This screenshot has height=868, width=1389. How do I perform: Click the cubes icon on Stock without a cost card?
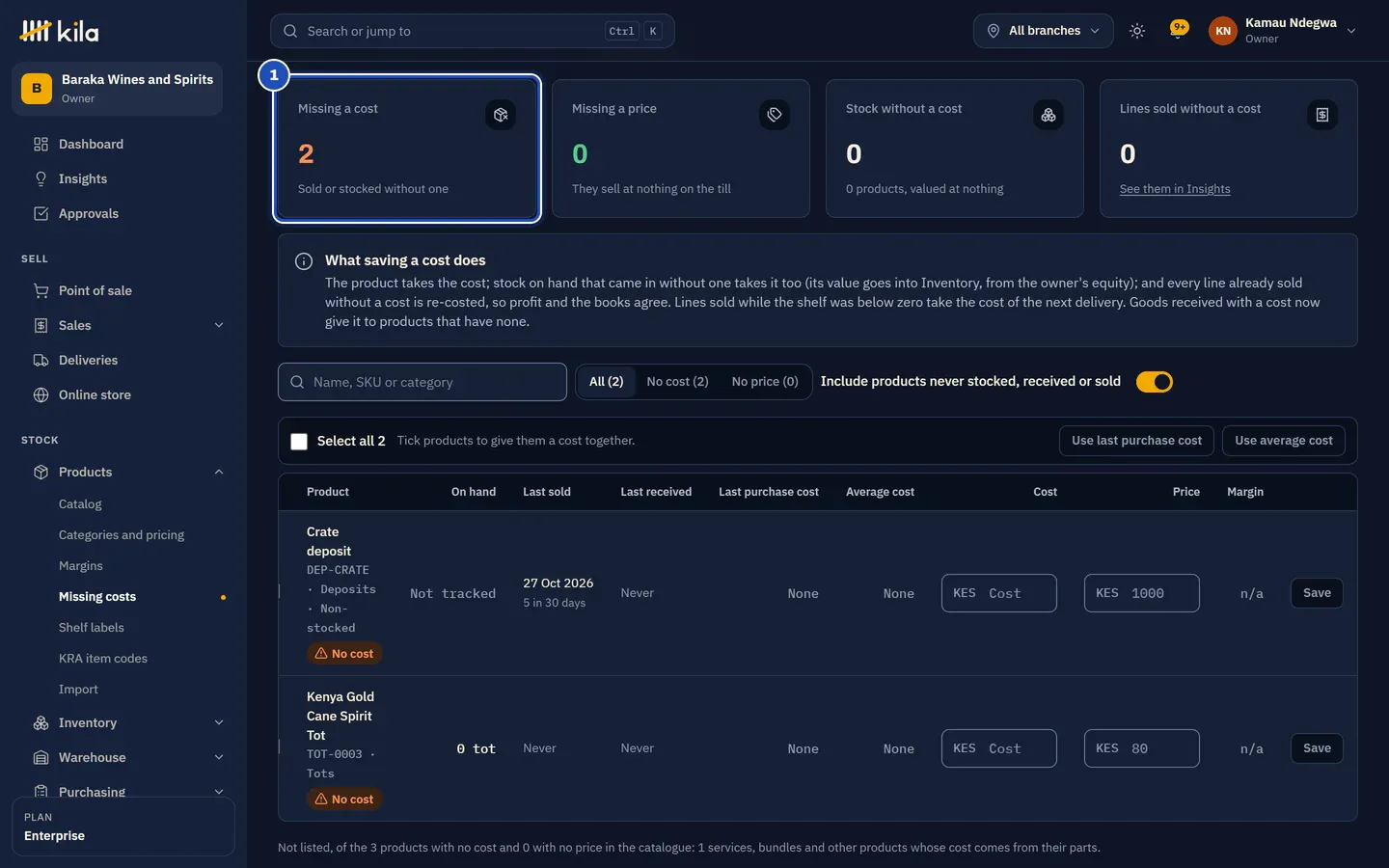coord(1049,115)
